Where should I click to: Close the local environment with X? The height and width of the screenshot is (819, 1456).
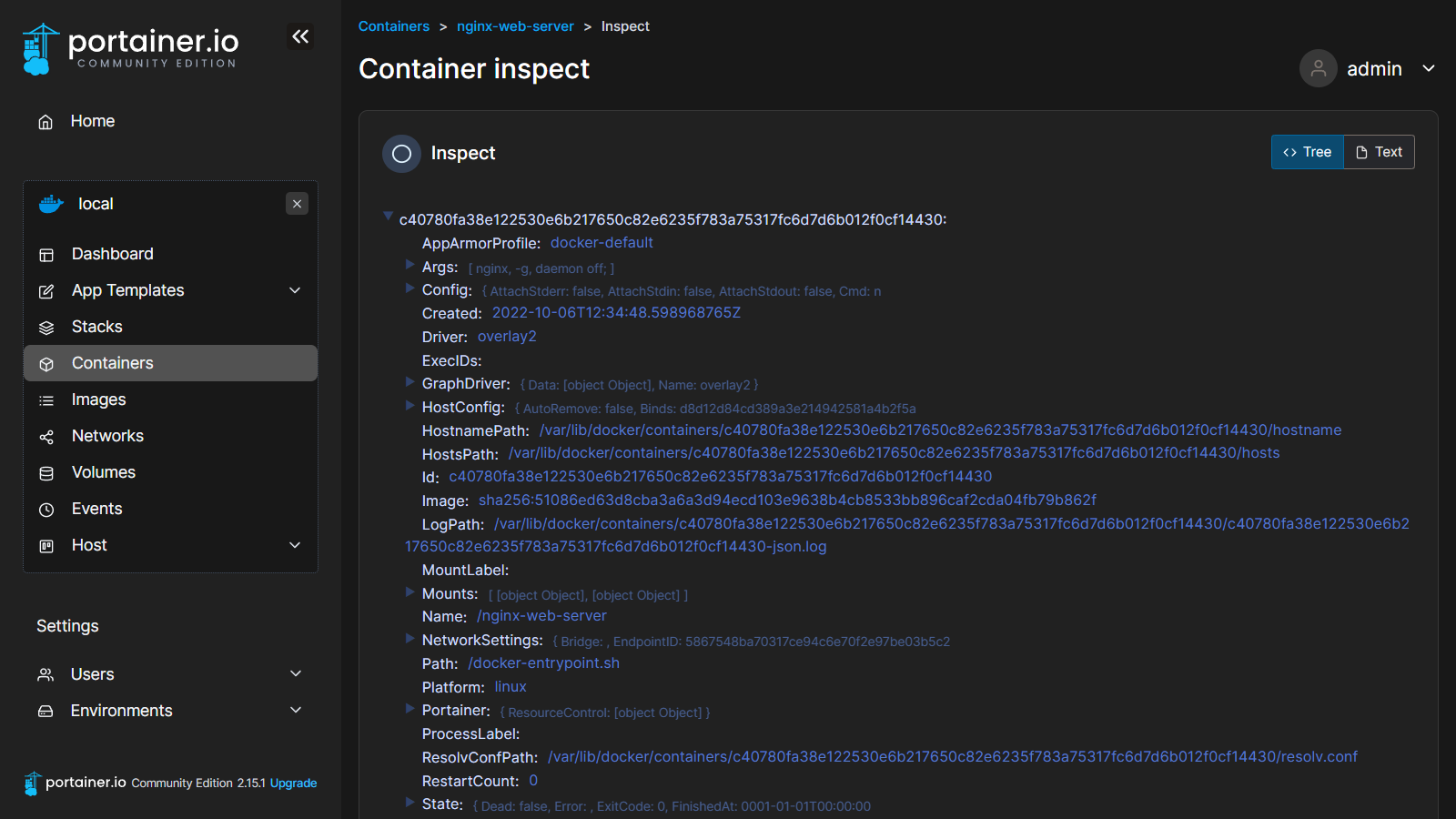point(297,204)
